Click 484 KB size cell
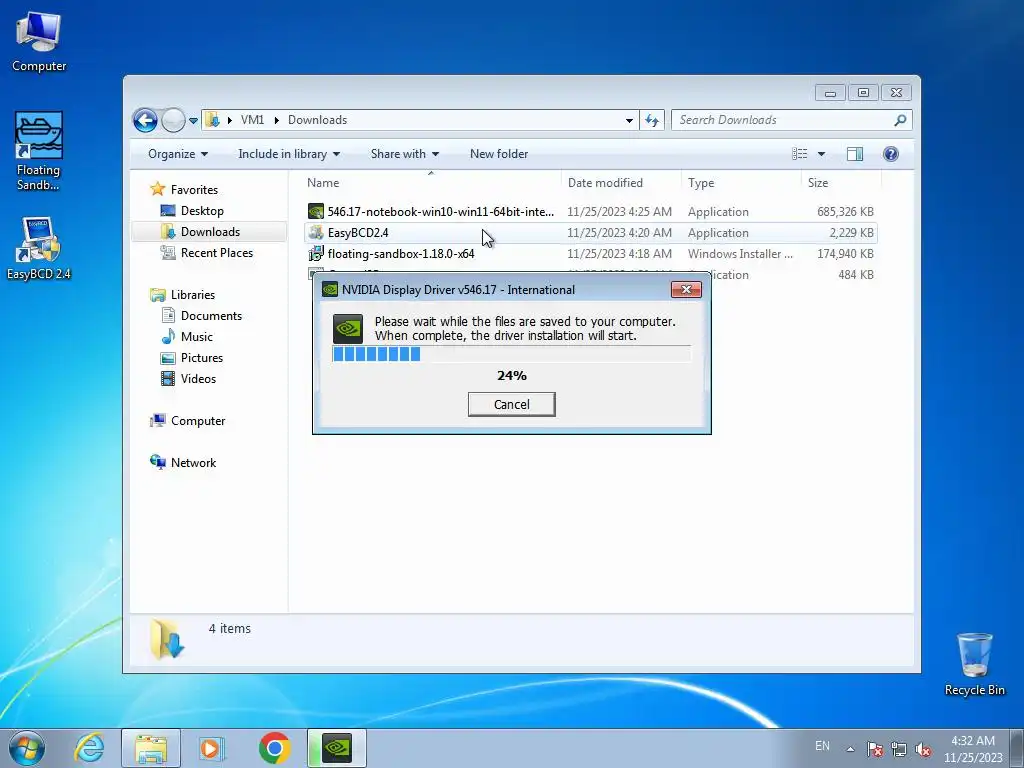 point(856,275)
